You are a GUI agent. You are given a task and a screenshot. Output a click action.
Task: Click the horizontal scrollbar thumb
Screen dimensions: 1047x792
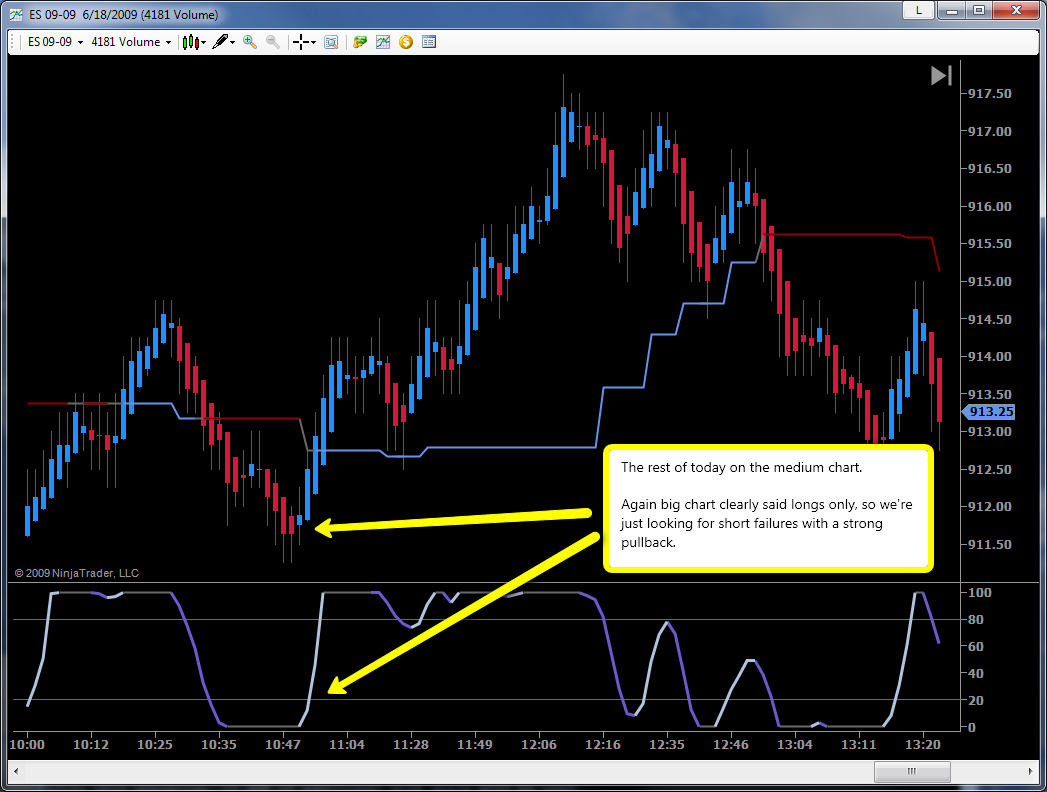click(912, 771)
